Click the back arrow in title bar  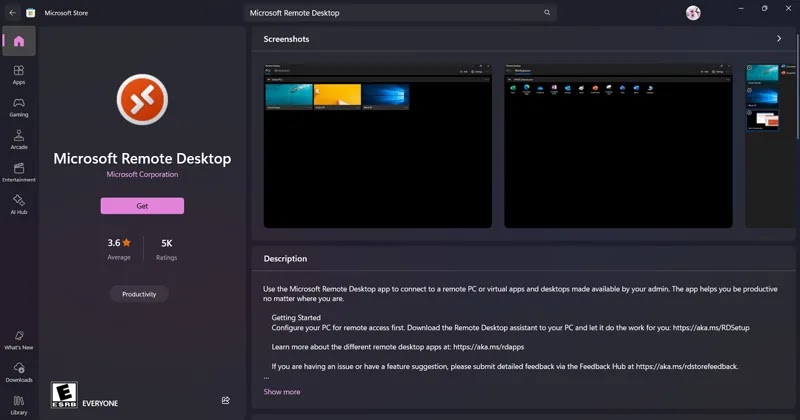click(x=12, y=13)
